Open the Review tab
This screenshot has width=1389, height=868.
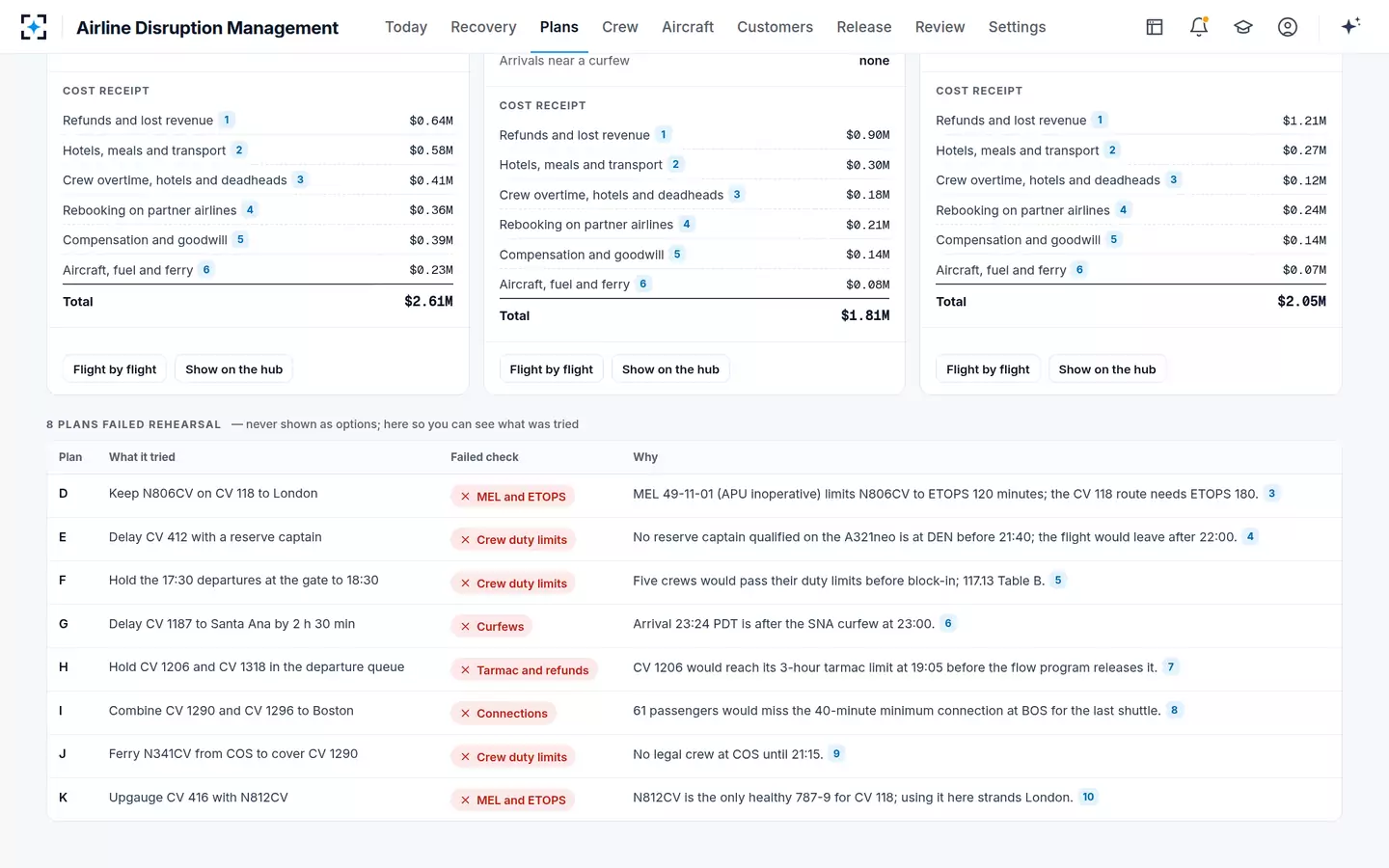pos(940,27)
